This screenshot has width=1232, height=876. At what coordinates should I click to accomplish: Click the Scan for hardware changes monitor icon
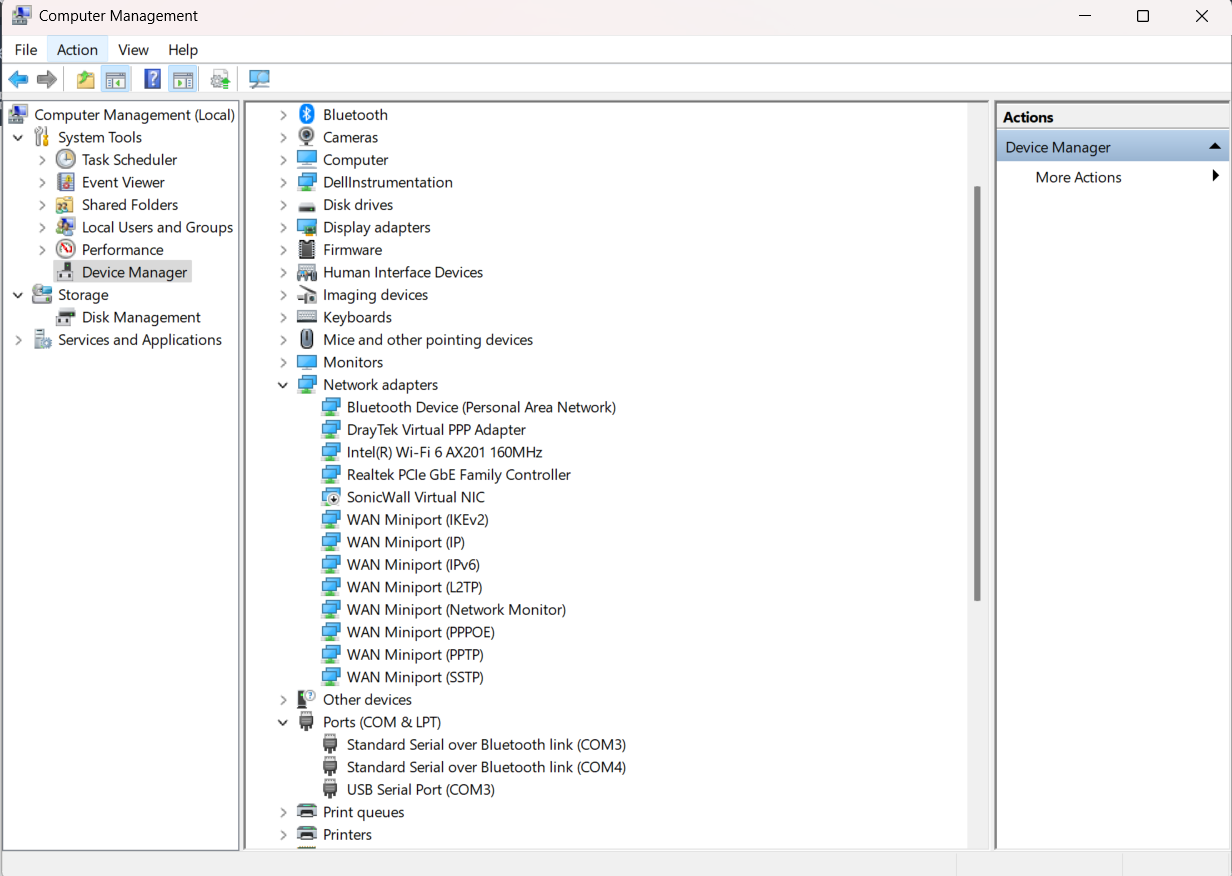point(260,79)
